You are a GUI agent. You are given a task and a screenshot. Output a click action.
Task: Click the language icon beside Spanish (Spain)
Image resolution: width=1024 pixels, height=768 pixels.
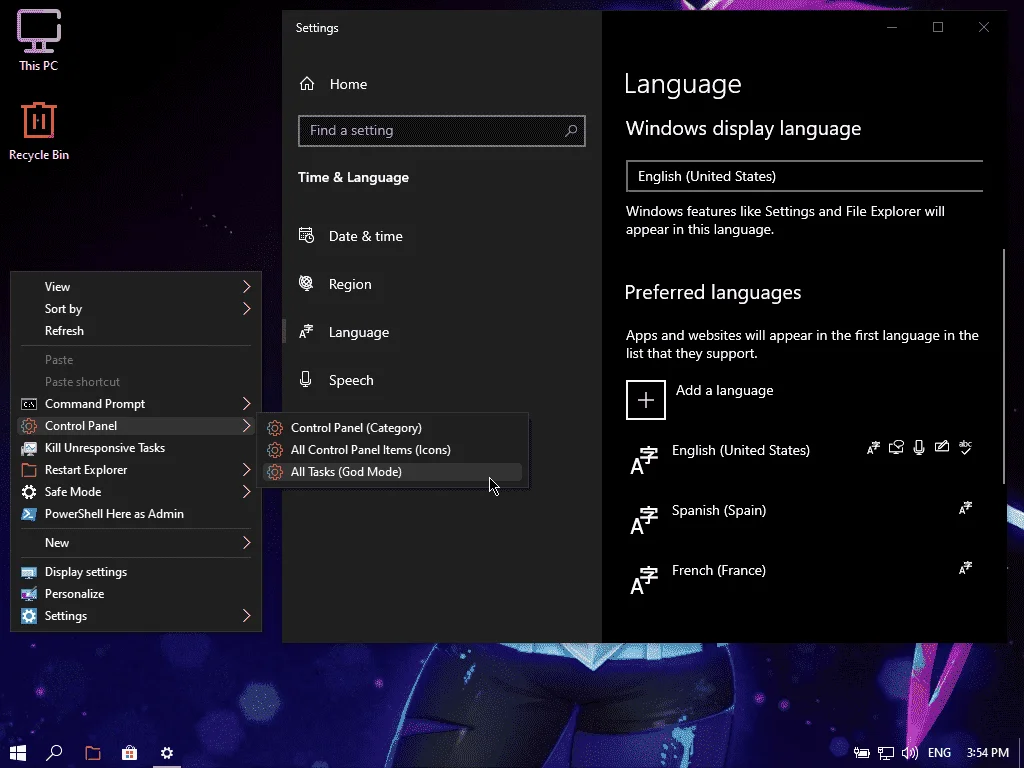(x=644, y=520)
